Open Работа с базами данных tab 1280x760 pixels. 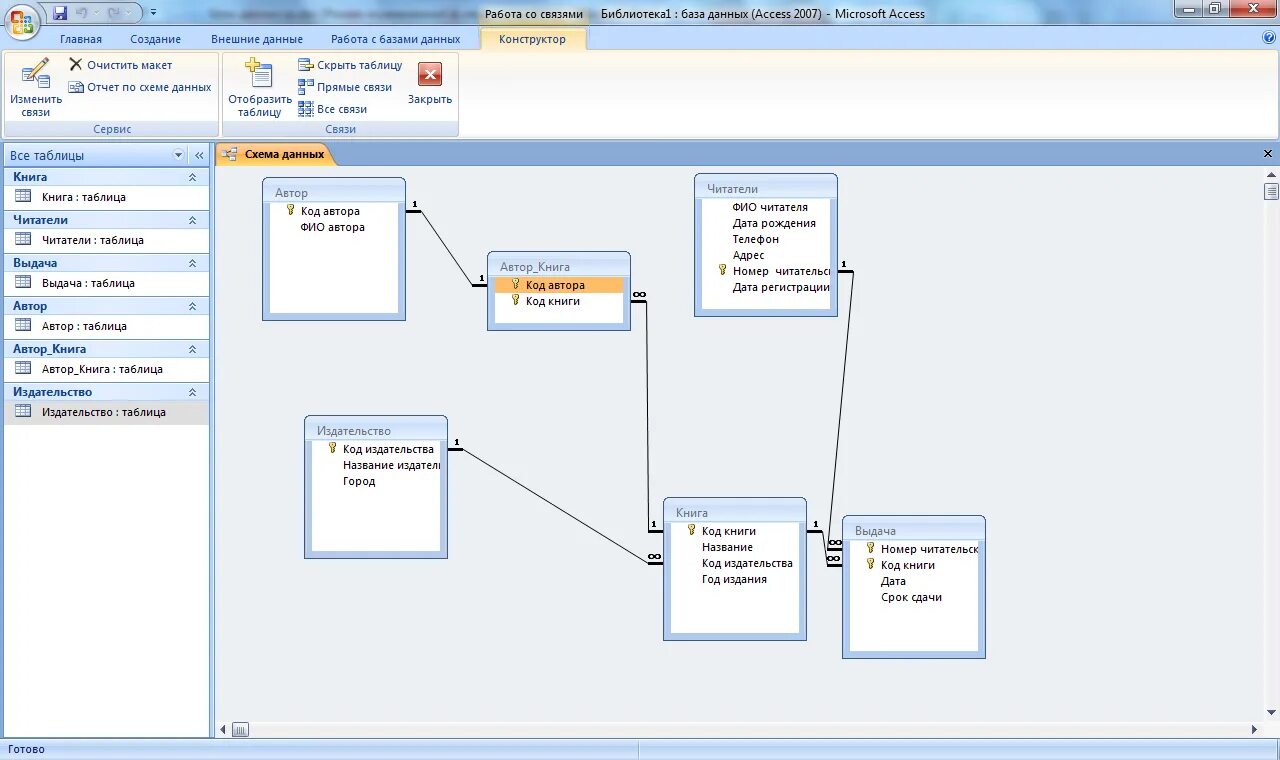point(396,39)
